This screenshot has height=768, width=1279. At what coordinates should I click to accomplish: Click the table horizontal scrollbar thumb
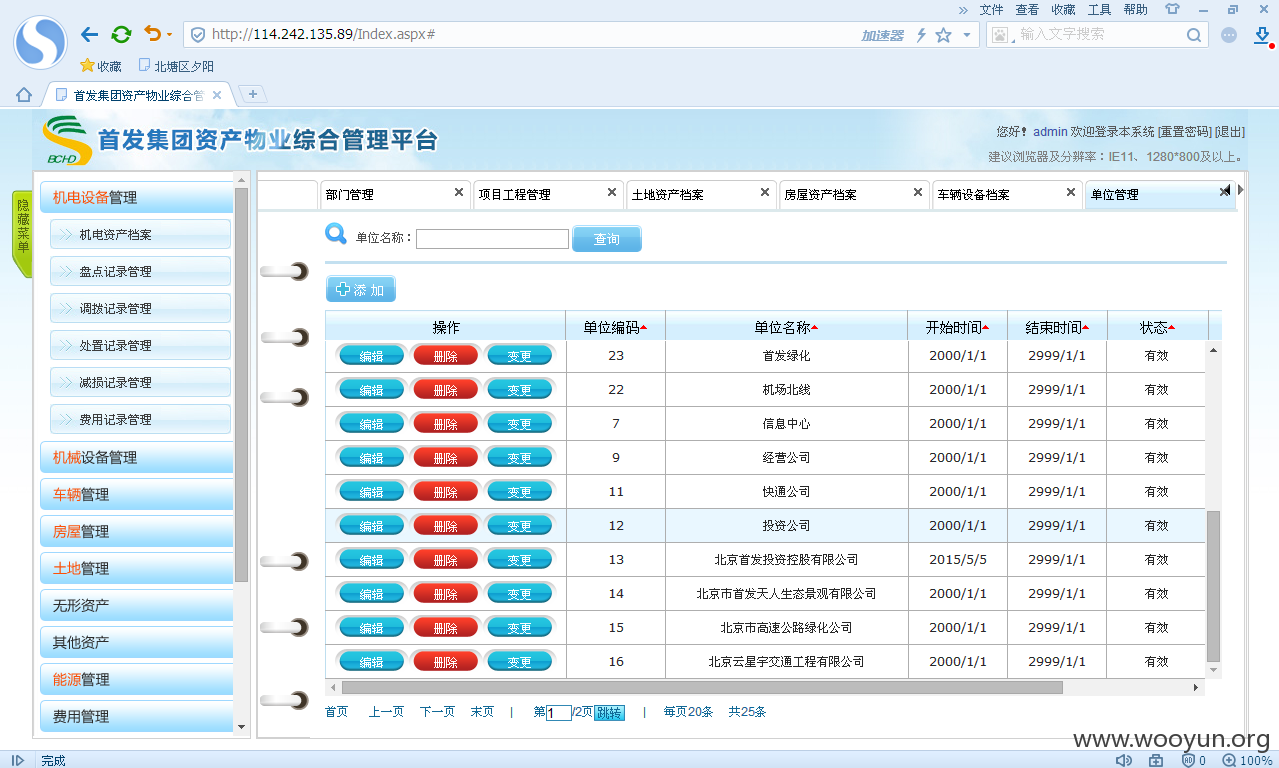(x=701, y=688)
